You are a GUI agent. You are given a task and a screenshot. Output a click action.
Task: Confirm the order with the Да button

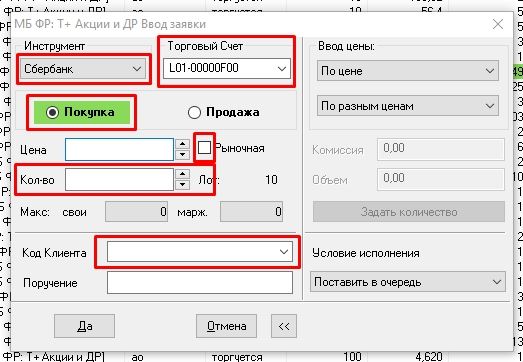(x=84, y=326)
